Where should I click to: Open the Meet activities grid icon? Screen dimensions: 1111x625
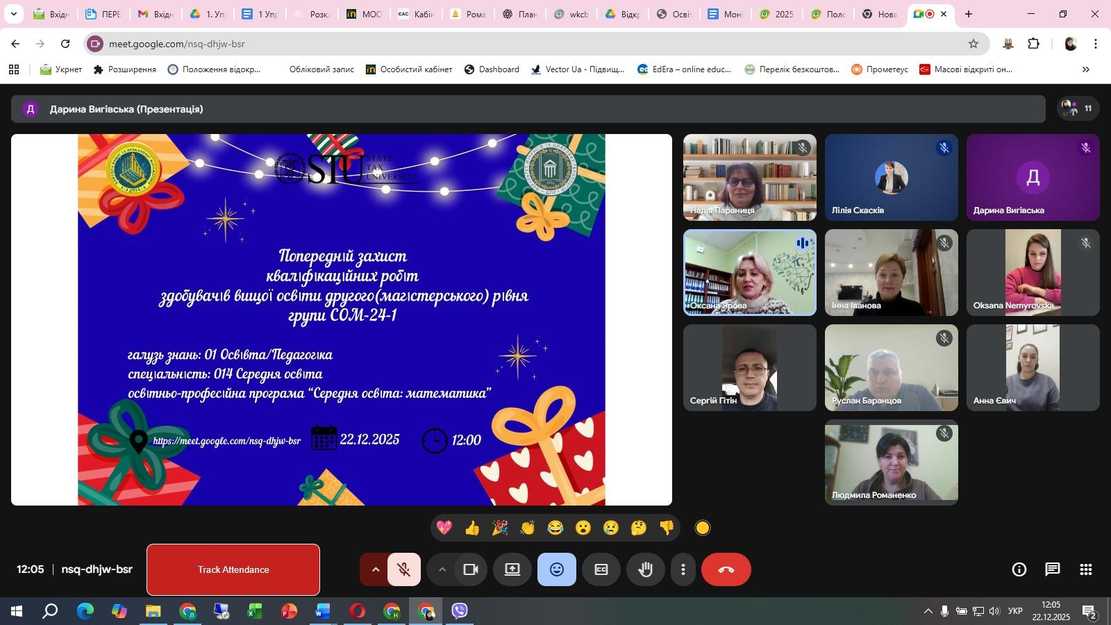pos(1085,569)
